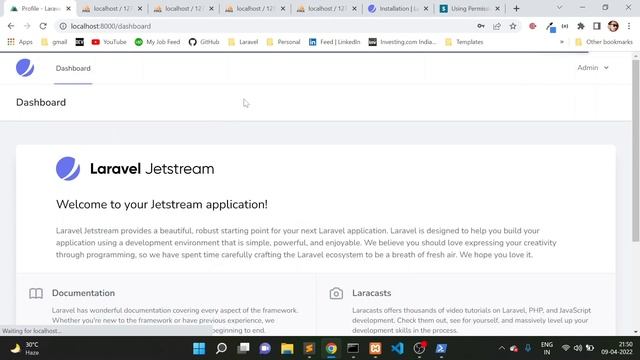Open XAMPP from the taskbar
The width and height of the screenshot is (640, 360).
click(x=375, y=348)
